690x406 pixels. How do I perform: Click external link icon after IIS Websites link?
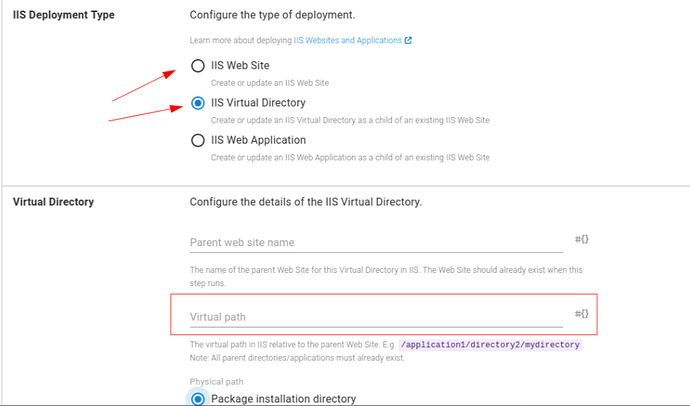(x=408, y=41)
